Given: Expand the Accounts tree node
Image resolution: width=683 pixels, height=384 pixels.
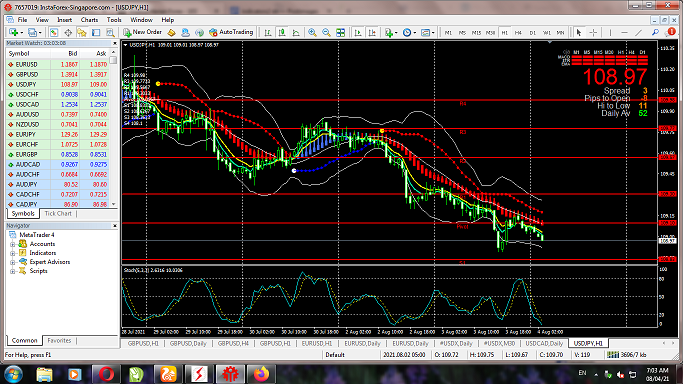Looking at the screenshot, I should coord(13,244).
